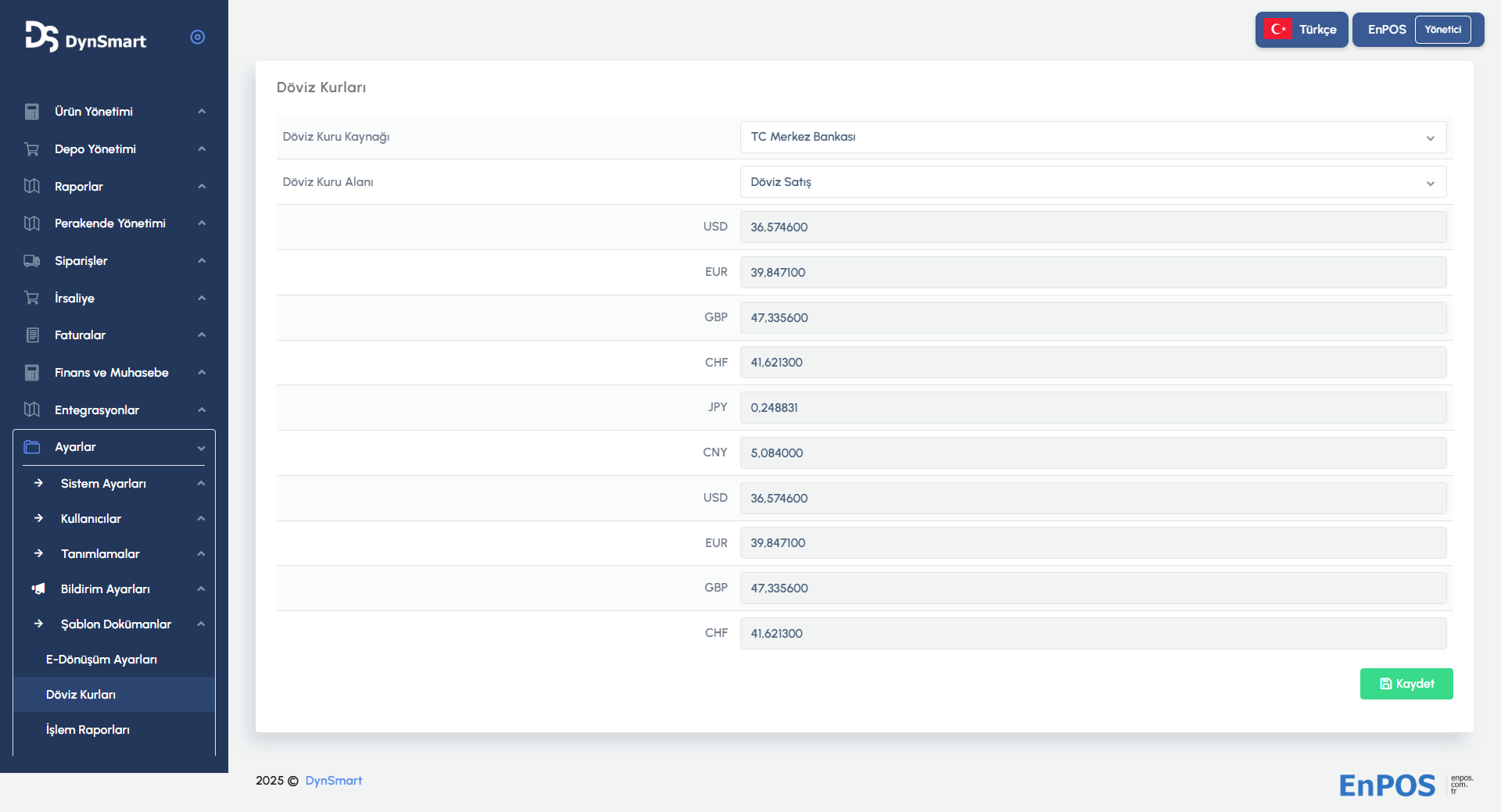Viewport: 1501px width, 812px height.
Task: Click the Bildirim Ayarları megaphone icon
Action: (x=38, y=588)
